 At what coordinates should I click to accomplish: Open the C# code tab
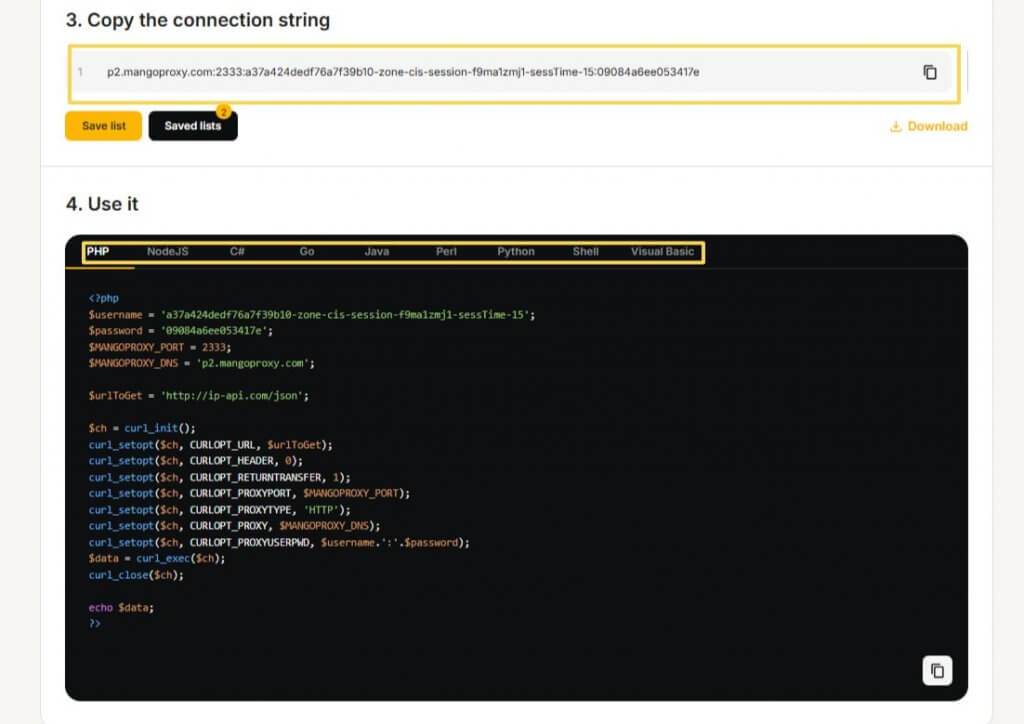(x=237, y=252)
